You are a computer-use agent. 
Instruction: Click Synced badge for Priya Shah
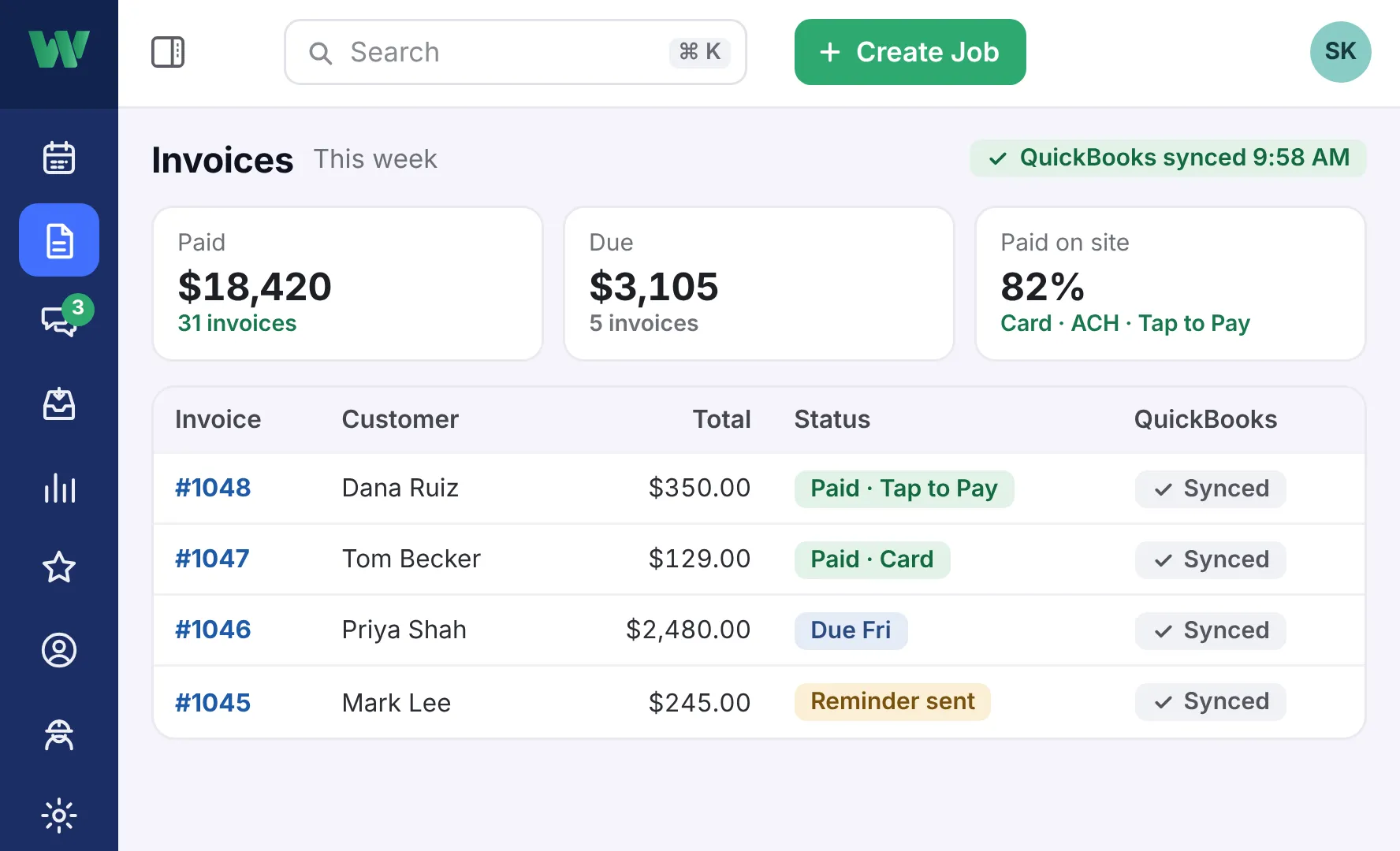pyautogui.click(x=1210, y=630)
